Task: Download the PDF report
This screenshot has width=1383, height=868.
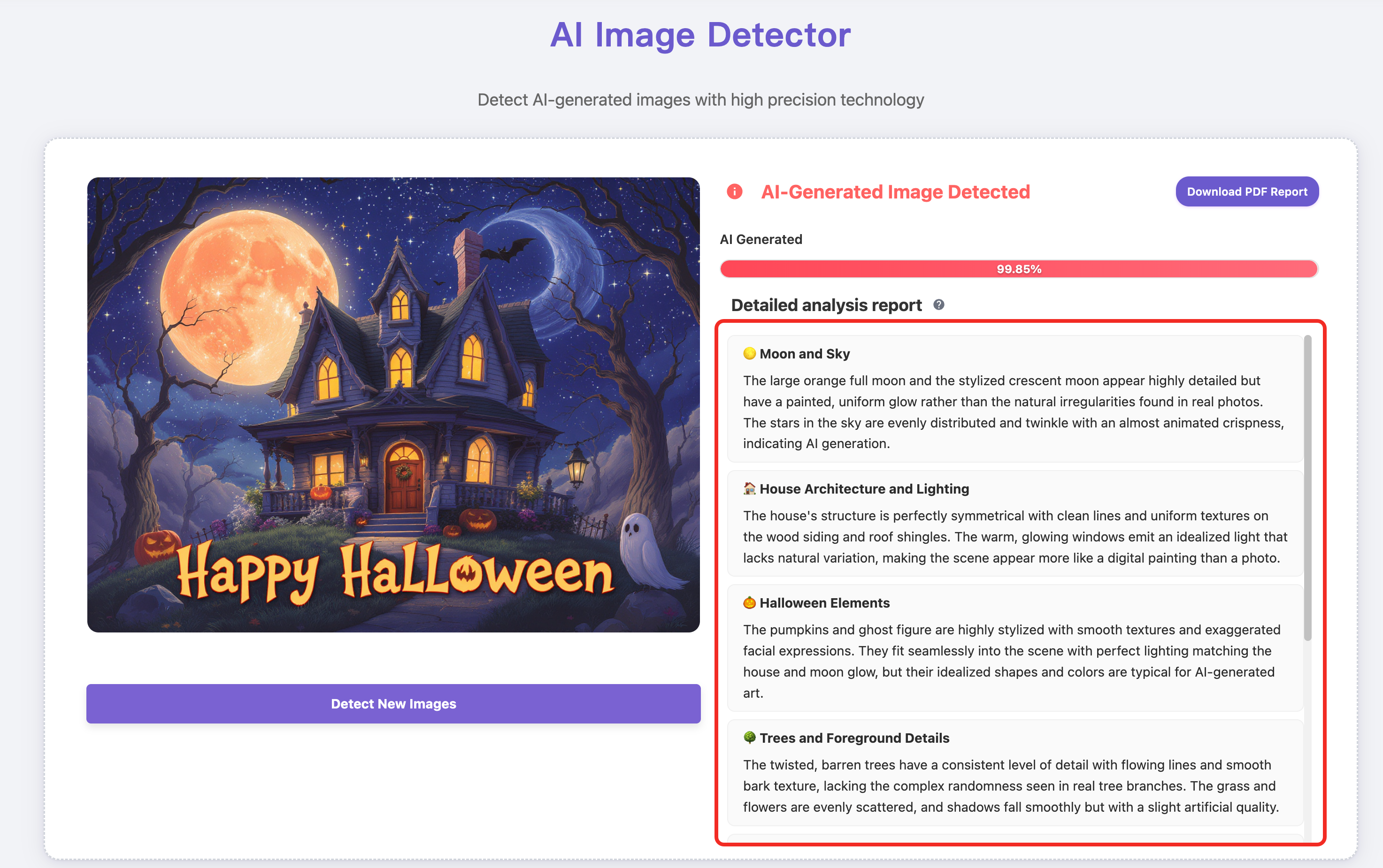Action: tap(1246, 192)
